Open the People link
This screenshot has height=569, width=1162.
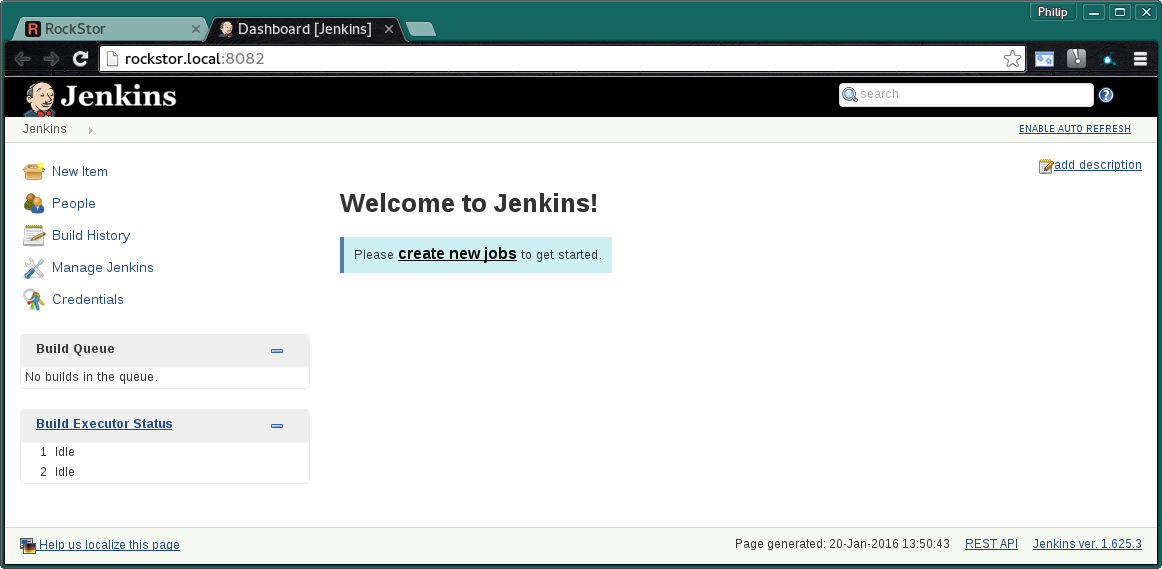pos(73,203)
